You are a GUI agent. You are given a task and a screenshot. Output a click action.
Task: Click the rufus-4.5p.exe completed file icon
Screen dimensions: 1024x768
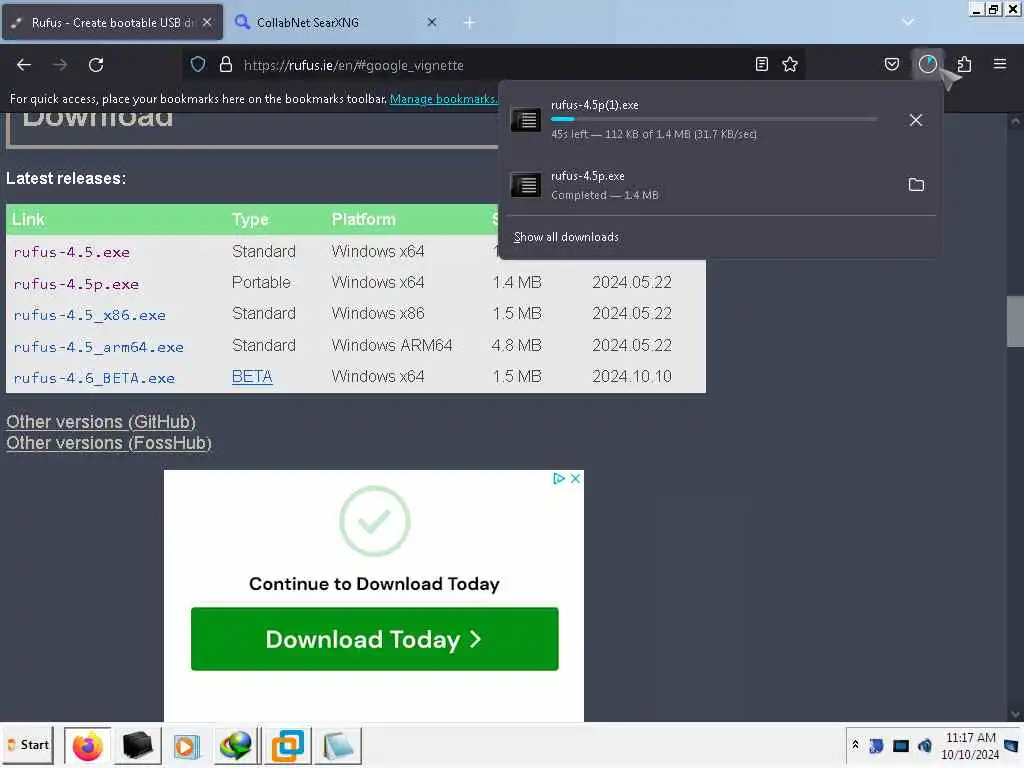(x=526, y=185)
